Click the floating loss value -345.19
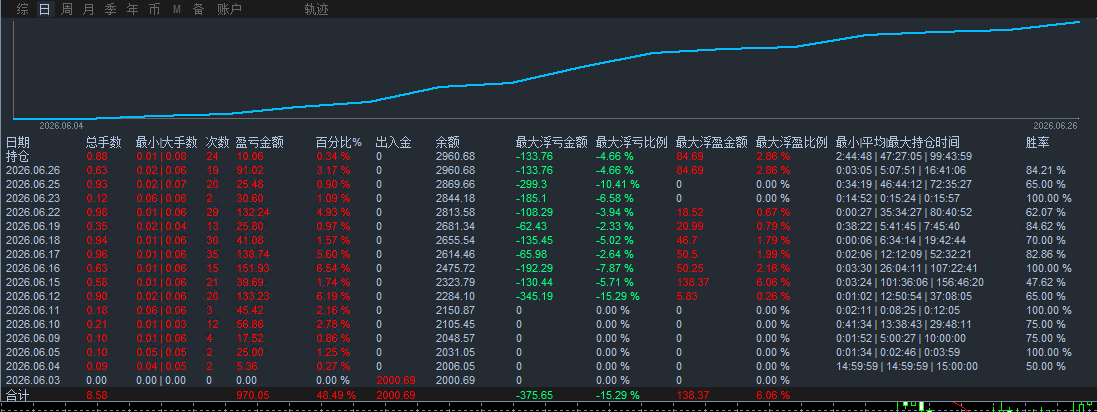 535,296
